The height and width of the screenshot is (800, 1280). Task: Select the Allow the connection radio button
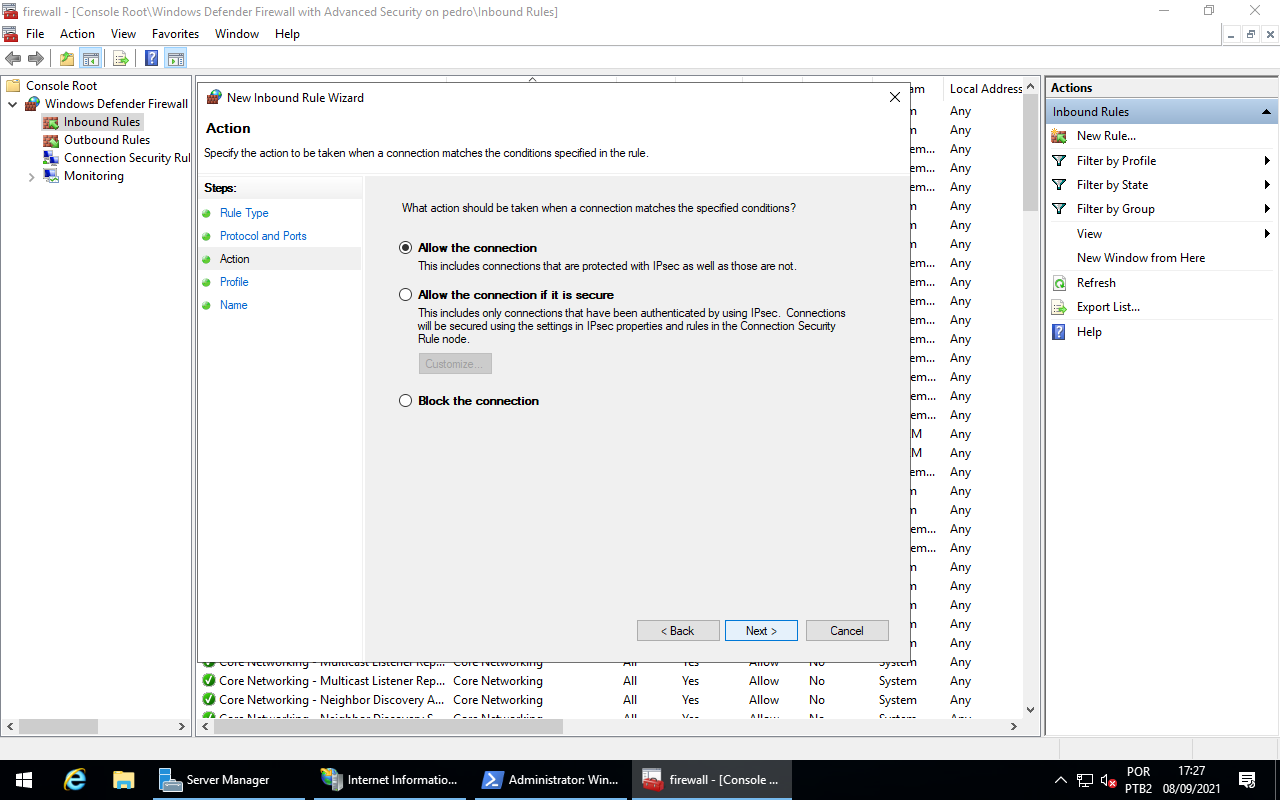coord(405,248)
